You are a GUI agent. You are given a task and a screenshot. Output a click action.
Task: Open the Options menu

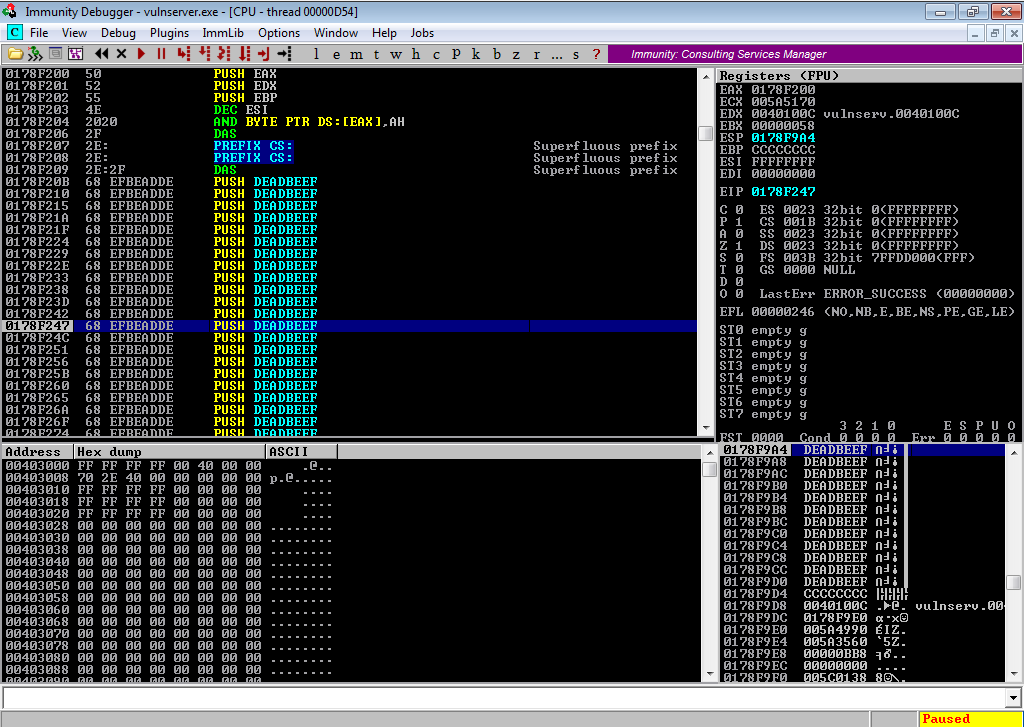[x=279, y=33]
